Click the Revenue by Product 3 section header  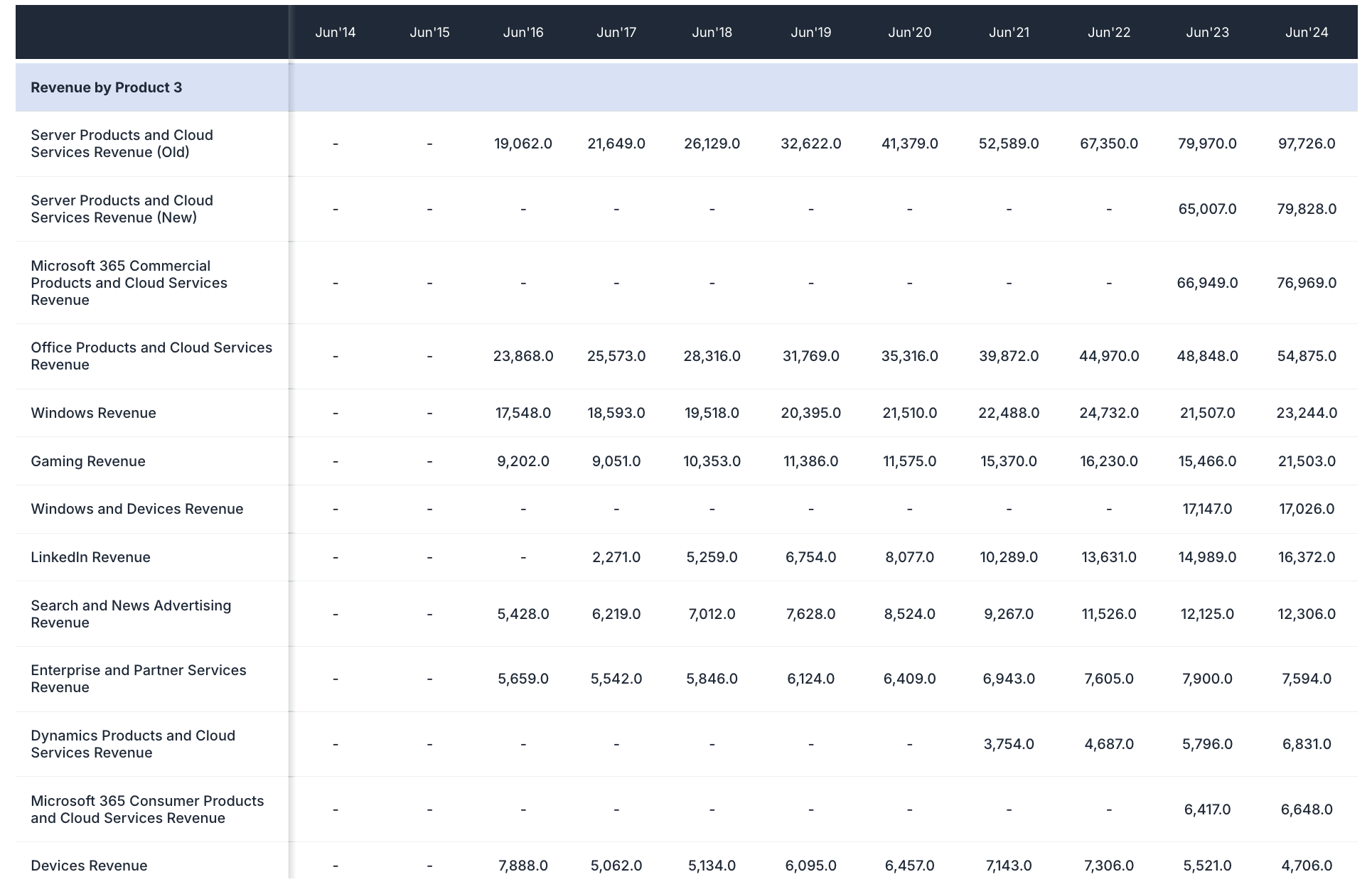pos(107,87)
